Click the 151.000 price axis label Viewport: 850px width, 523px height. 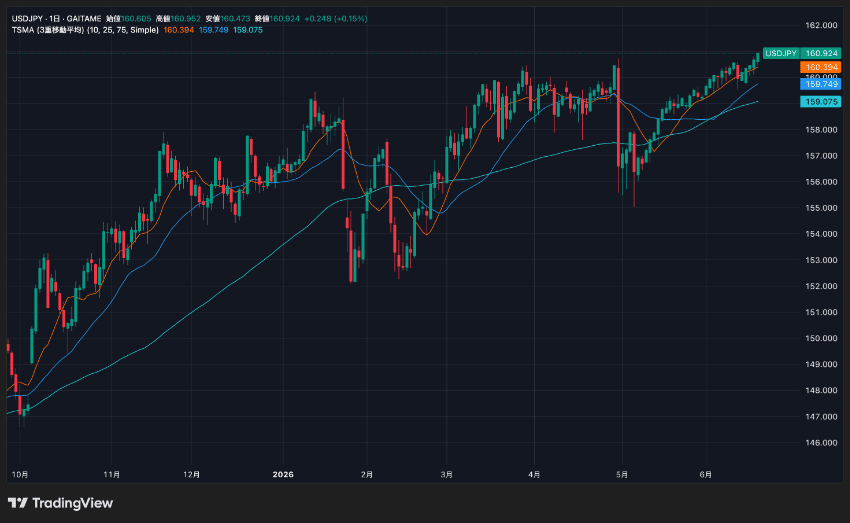821,312
